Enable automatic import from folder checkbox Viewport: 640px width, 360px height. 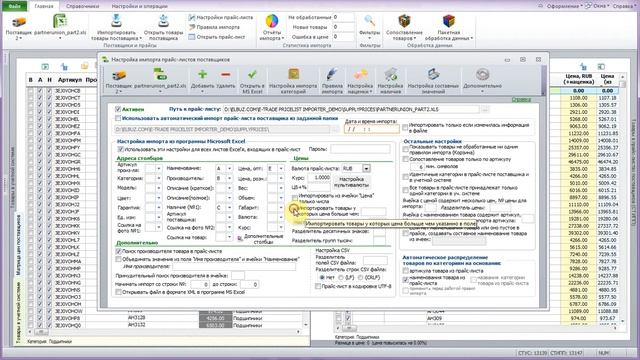(118, 118)
